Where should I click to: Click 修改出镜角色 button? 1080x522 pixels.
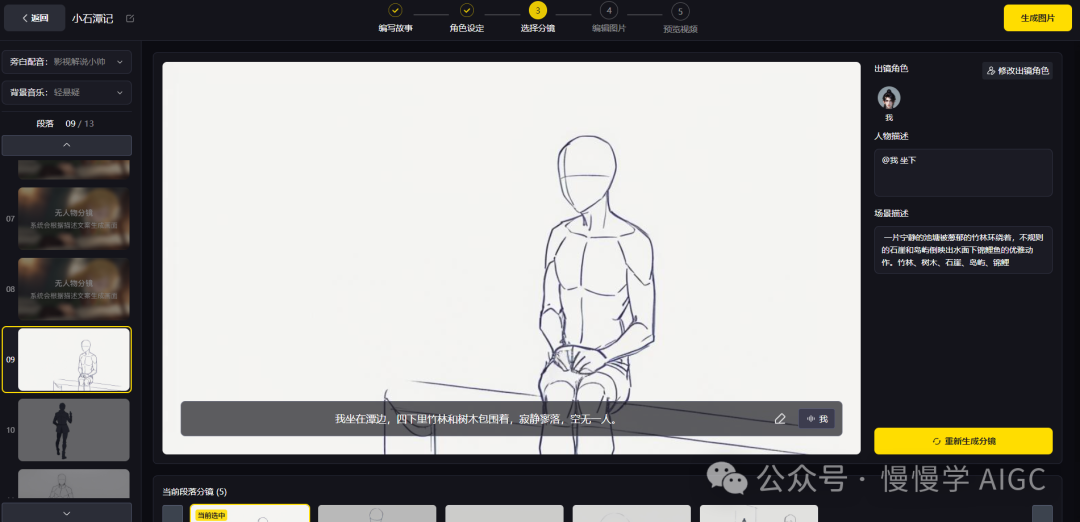(x=1017, y=70)
